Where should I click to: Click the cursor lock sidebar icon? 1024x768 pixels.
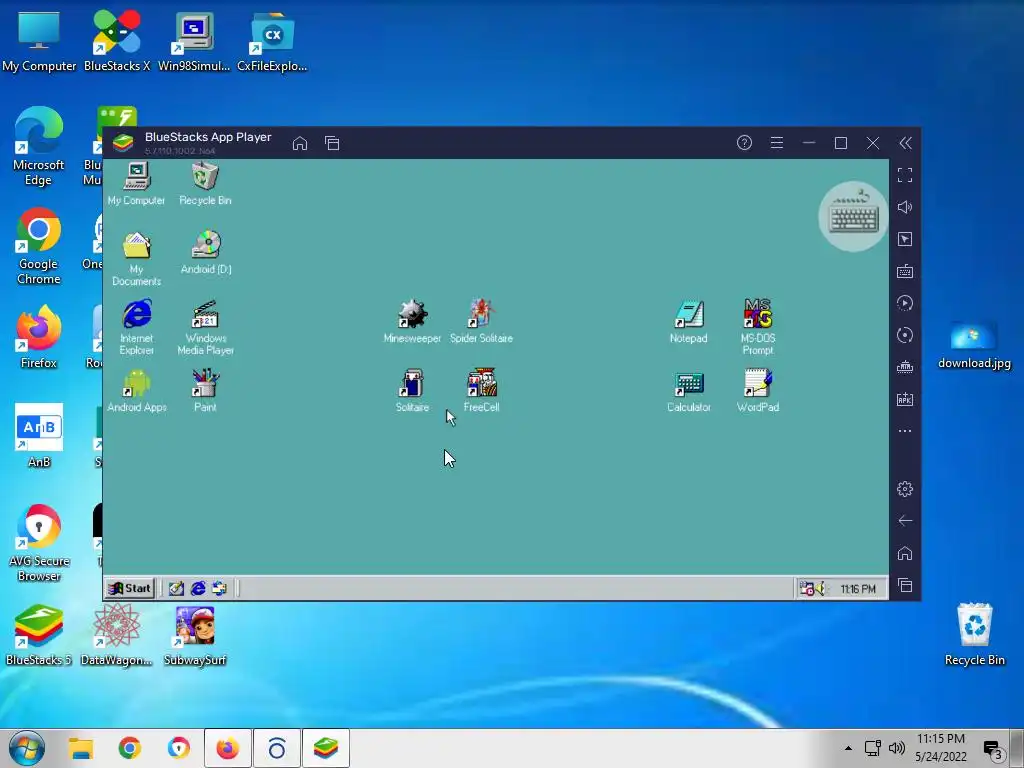click(904, 239)
